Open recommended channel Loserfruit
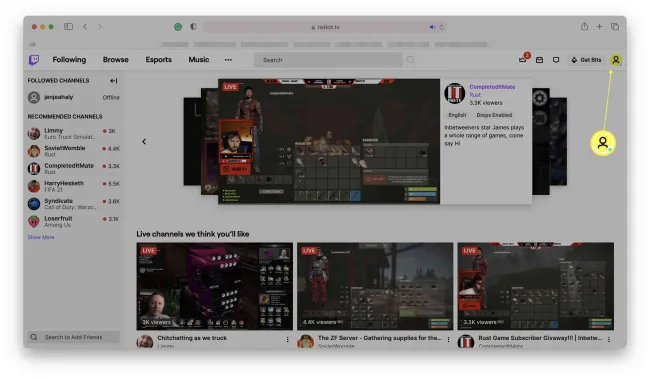650x379 pixels. (x=73, y=221)
